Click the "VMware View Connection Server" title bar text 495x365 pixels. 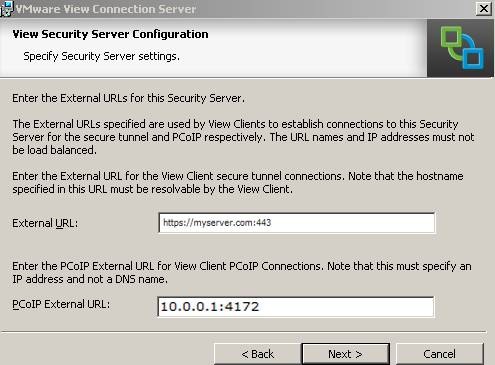[106, 9]
